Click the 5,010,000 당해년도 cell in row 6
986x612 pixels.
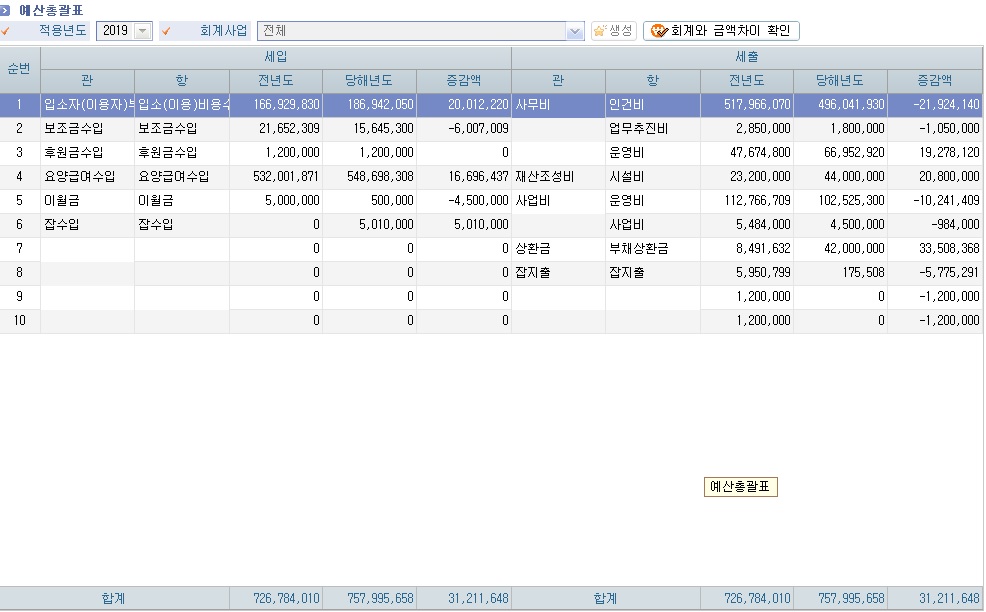[x=370, y=225]
